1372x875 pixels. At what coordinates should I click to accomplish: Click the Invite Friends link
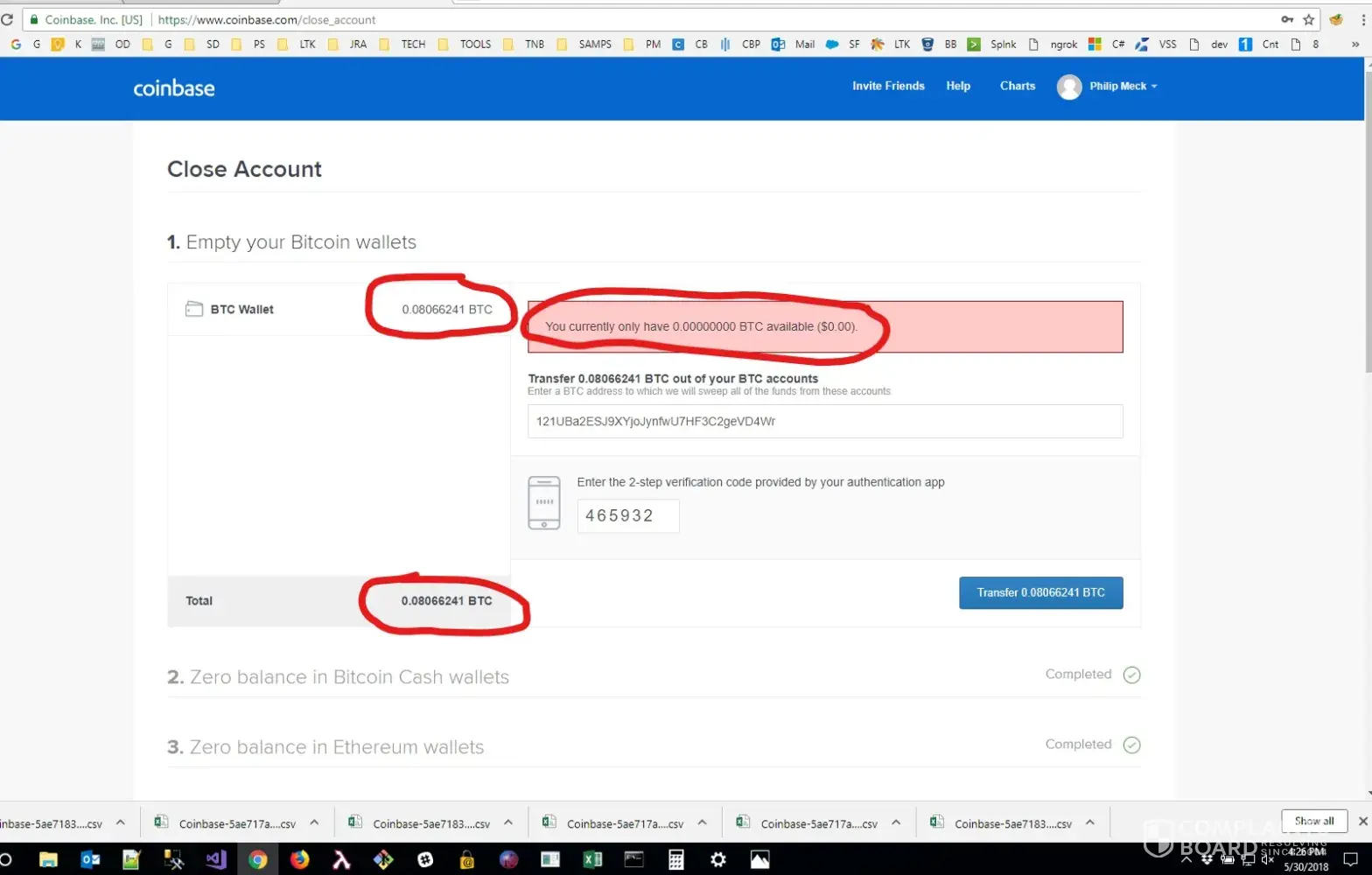[x=888, y=86]
